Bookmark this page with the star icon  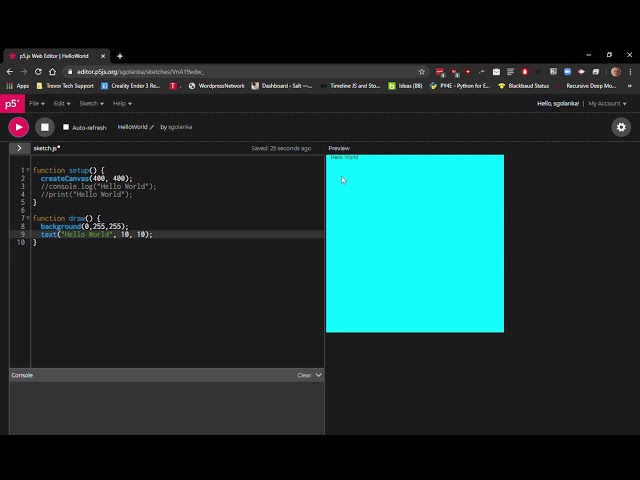click(x=422, y=72)
